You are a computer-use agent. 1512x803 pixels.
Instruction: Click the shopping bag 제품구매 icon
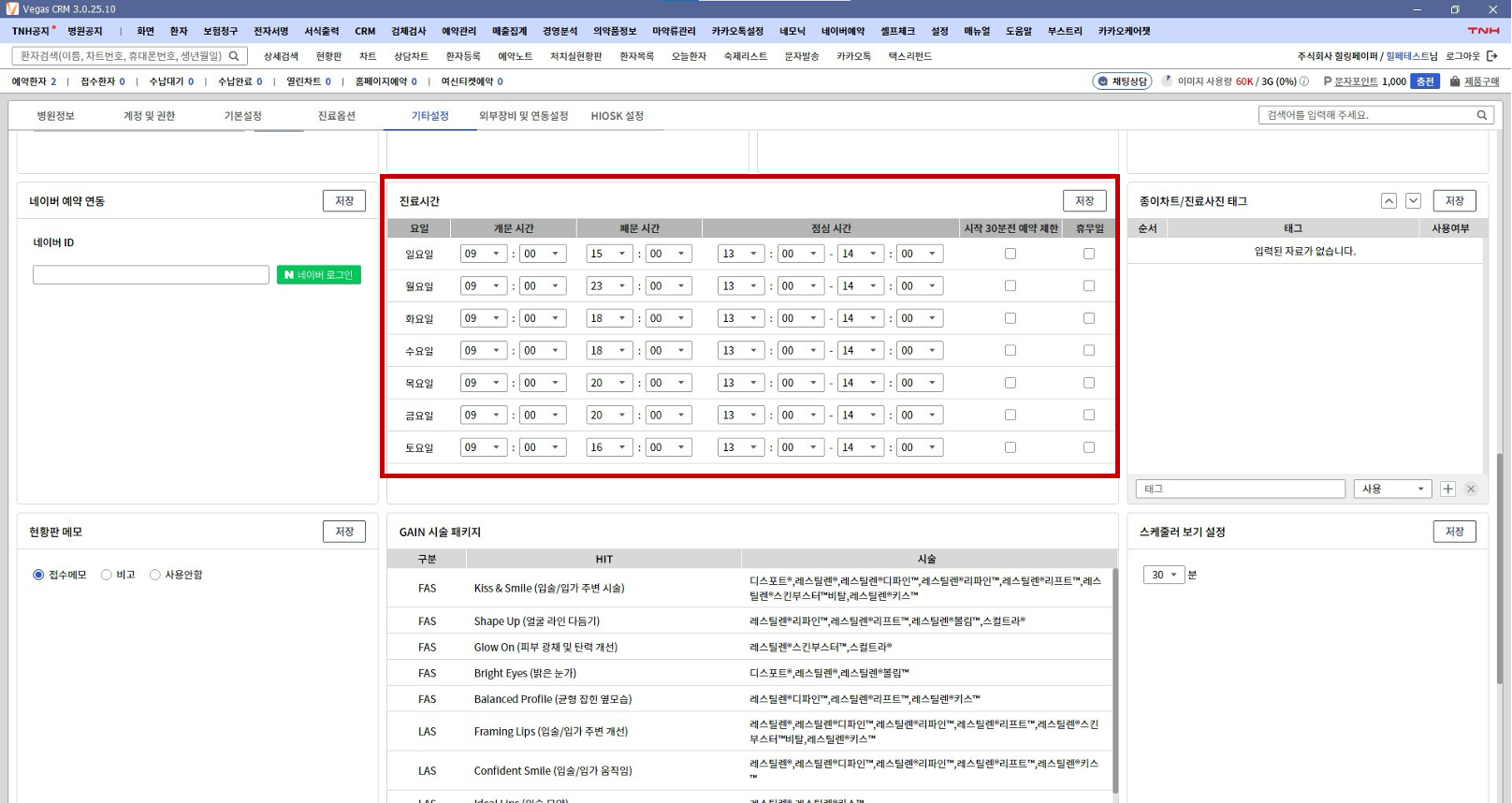pos(1455,81)
